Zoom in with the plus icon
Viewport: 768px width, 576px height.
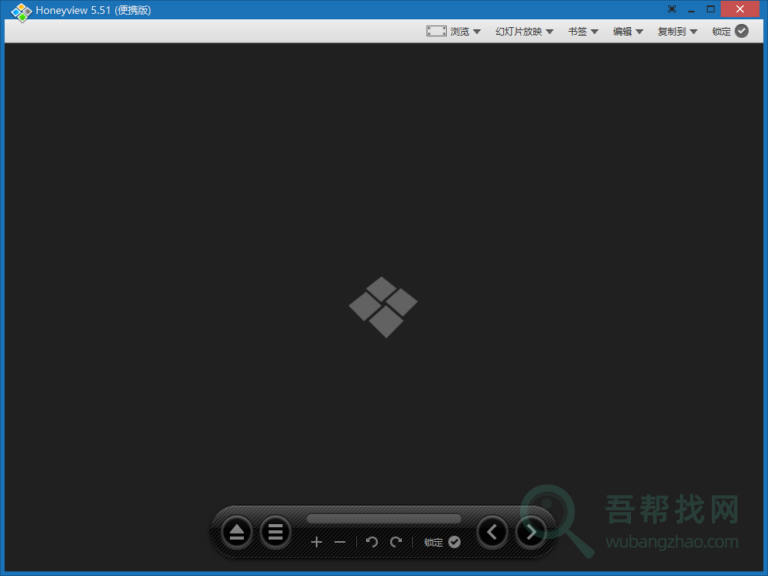316,542
